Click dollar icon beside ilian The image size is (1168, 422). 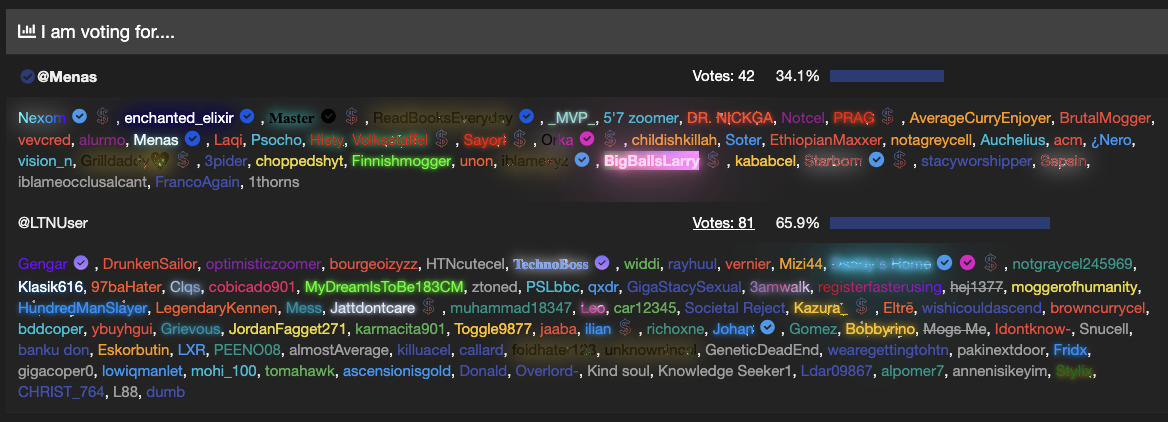[625, 328]
